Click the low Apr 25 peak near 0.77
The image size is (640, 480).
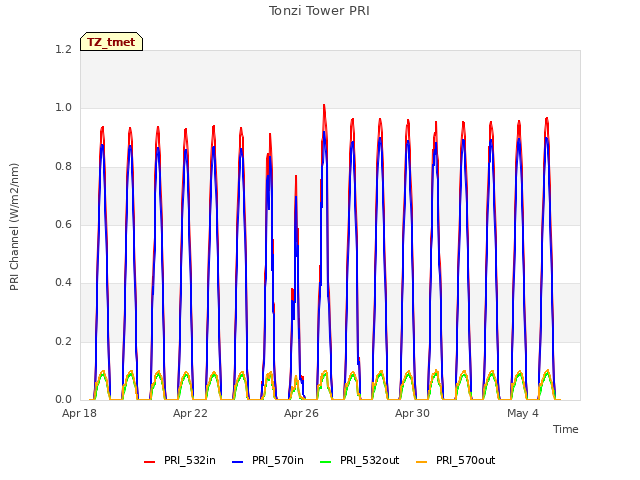coord(296,178)
